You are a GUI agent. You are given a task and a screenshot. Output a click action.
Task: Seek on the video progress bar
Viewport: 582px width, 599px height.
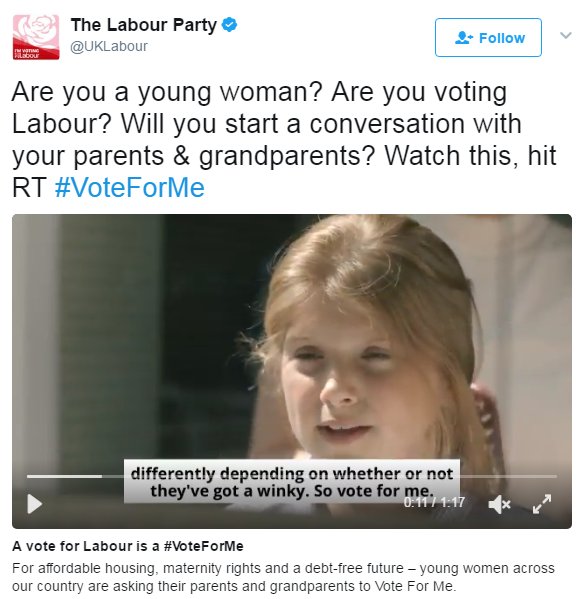pyautogui.click(x=292, y=476)
